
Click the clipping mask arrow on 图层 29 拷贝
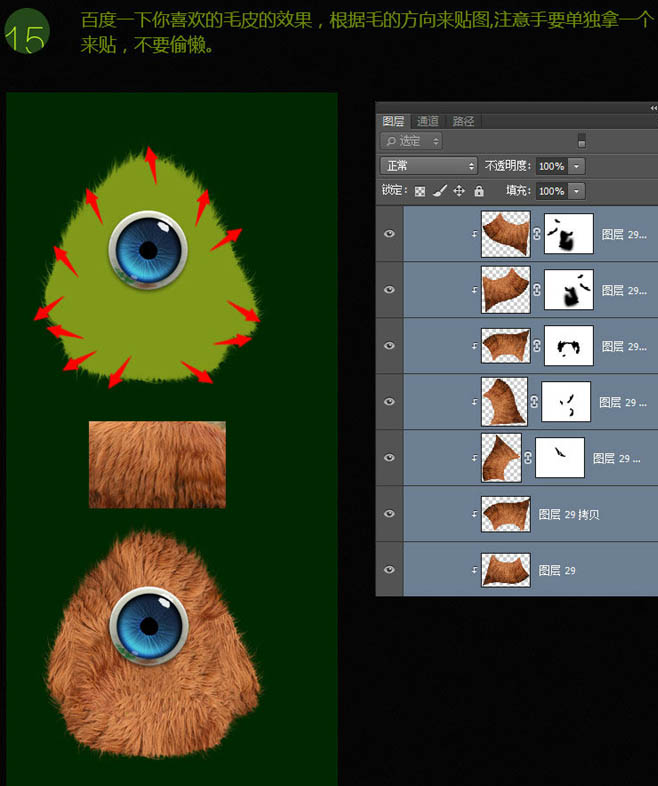(x=474, y=514)
